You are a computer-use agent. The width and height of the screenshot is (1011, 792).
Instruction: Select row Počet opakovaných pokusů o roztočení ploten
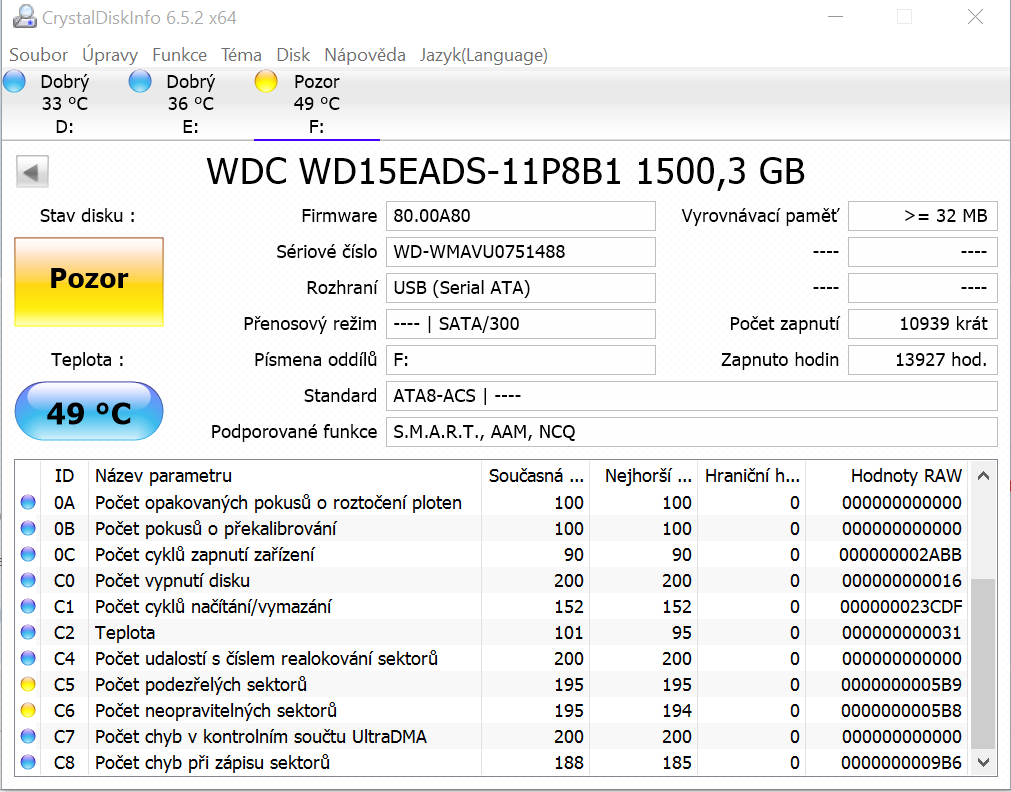[492, 502]
